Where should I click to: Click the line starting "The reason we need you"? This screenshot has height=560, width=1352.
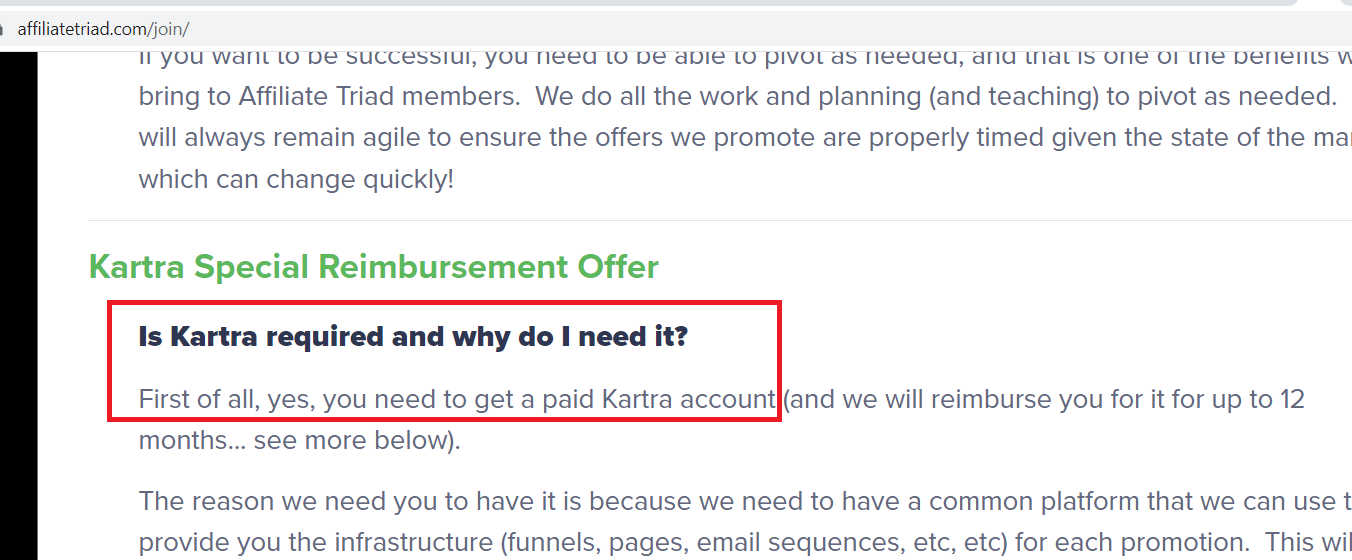745,502
